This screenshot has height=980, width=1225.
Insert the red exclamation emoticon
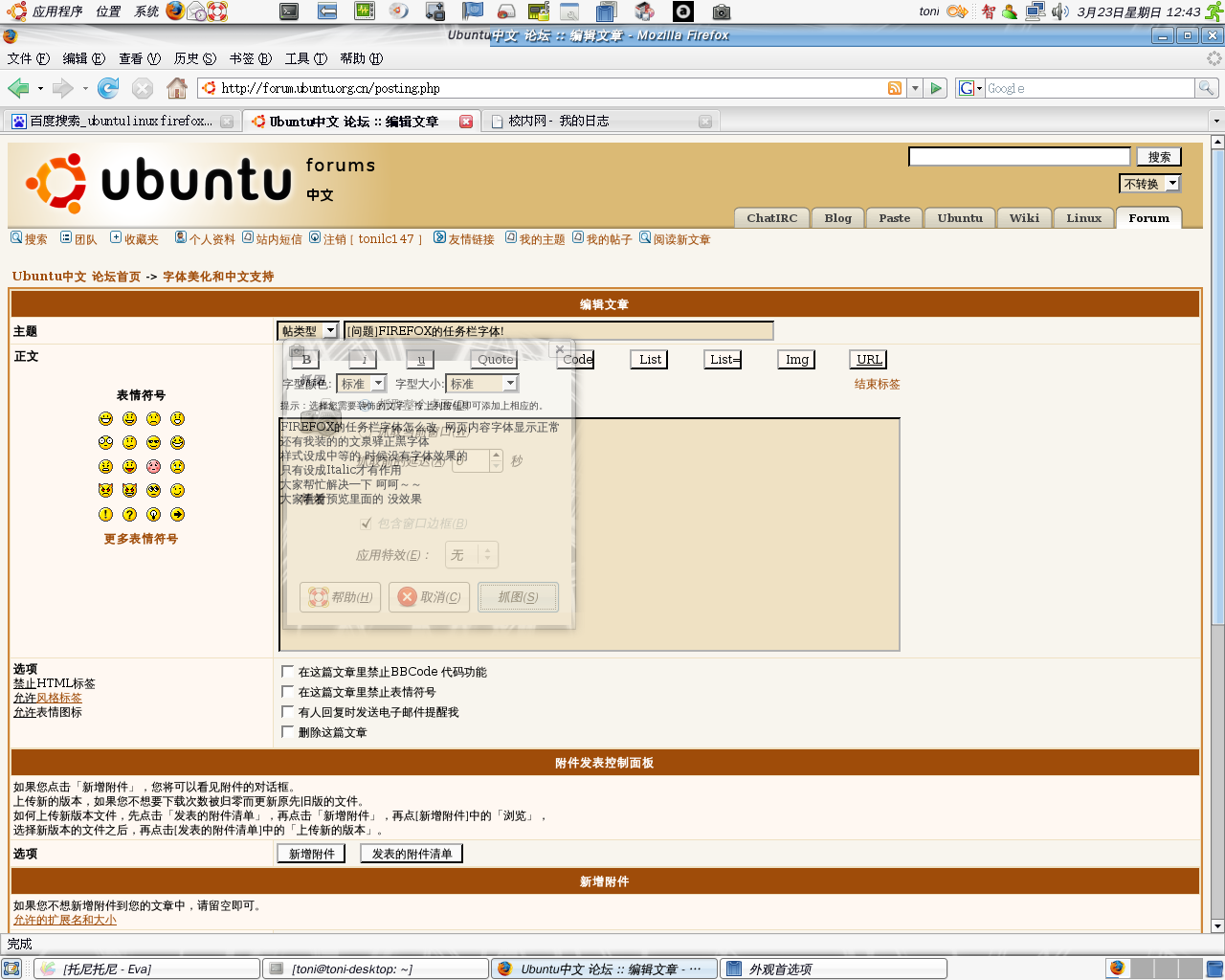(105, 514)
